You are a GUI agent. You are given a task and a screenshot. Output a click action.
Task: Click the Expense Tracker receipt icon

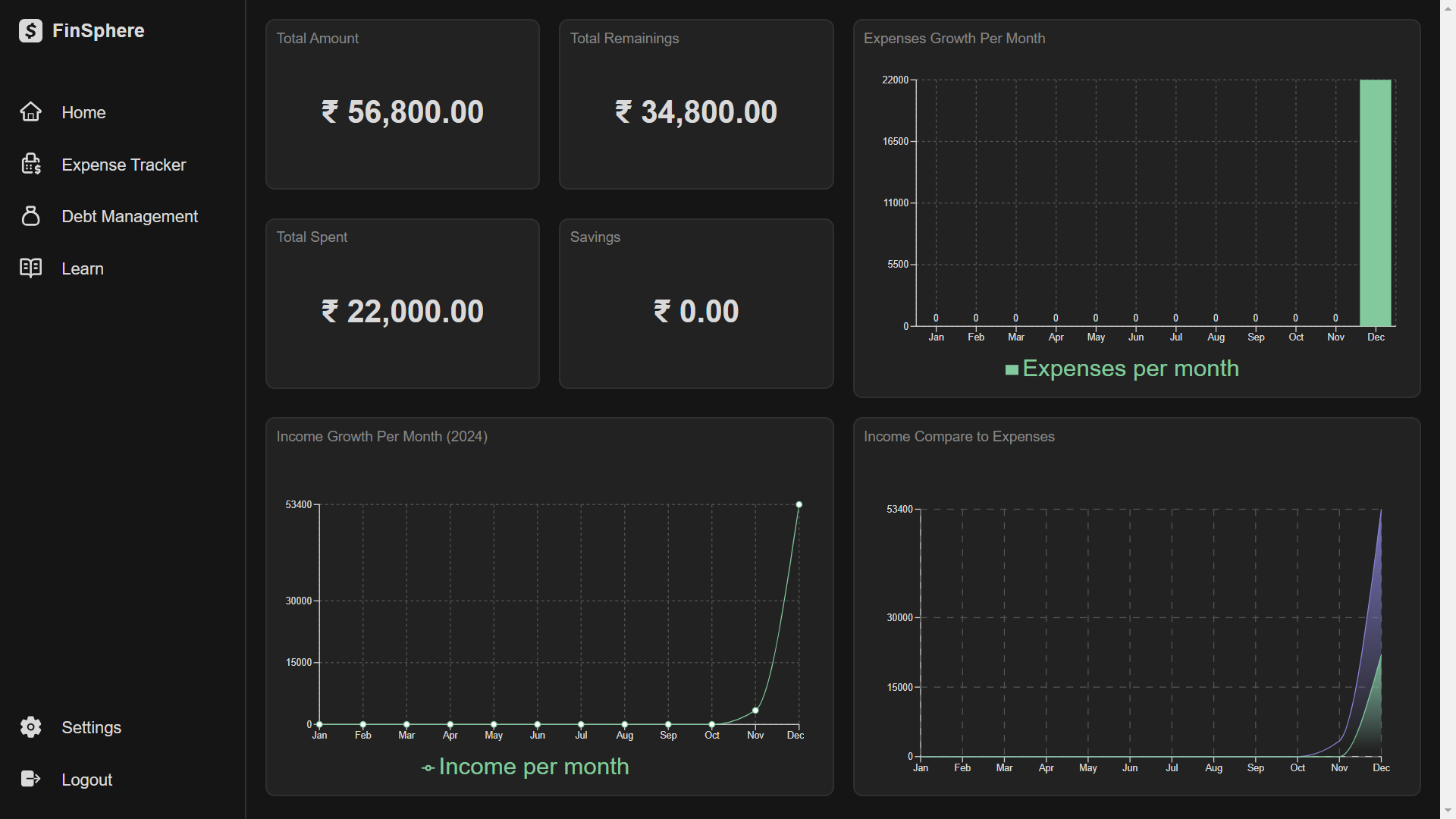(x=30, y=165)
